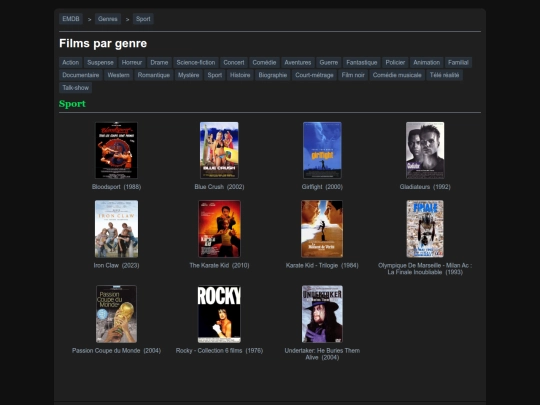This screenshot has width=540, height=405.
Task: Click Undertaker: He Buries Them Alive title
Action: click(322, 354)
